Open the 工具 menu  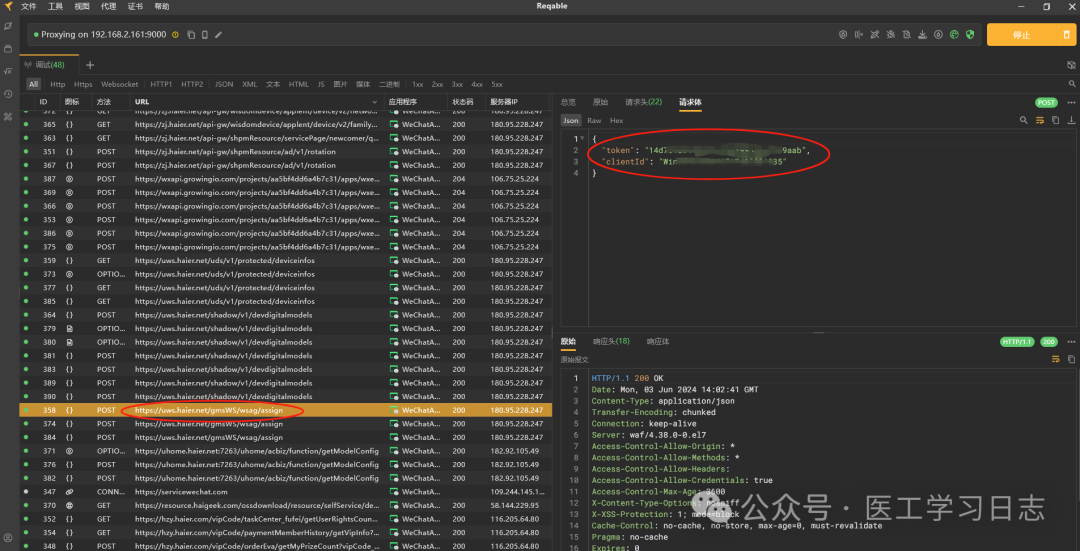click(55, 6)
